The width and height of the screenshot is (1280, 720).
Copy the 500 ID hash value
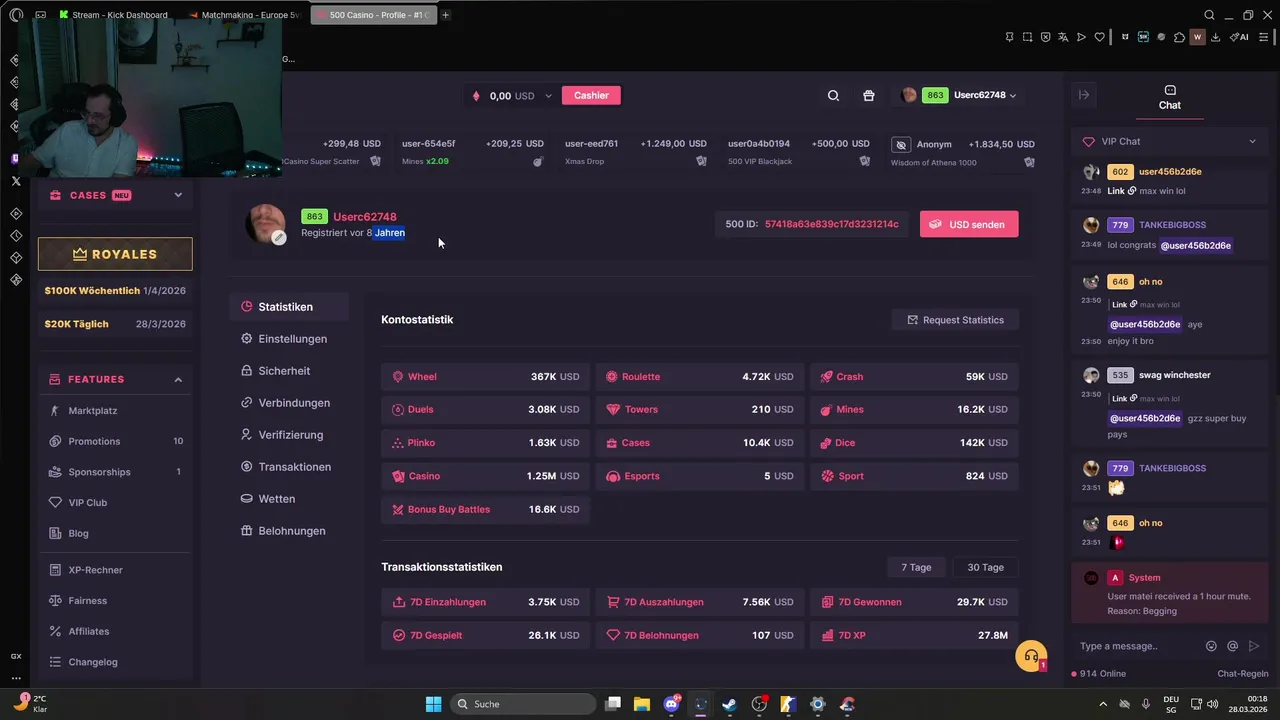pos(831,224)
